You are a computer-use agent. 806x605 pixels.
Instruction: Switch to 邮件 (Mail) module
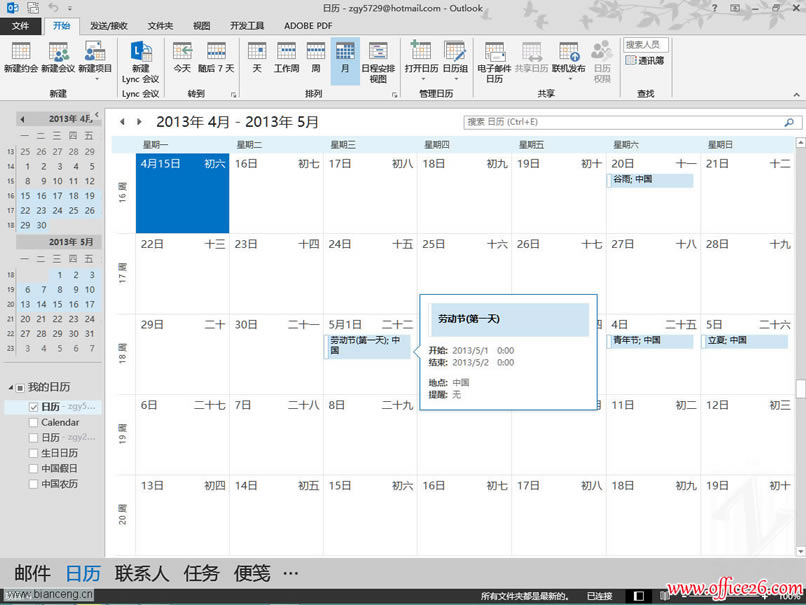click(31, 573)
